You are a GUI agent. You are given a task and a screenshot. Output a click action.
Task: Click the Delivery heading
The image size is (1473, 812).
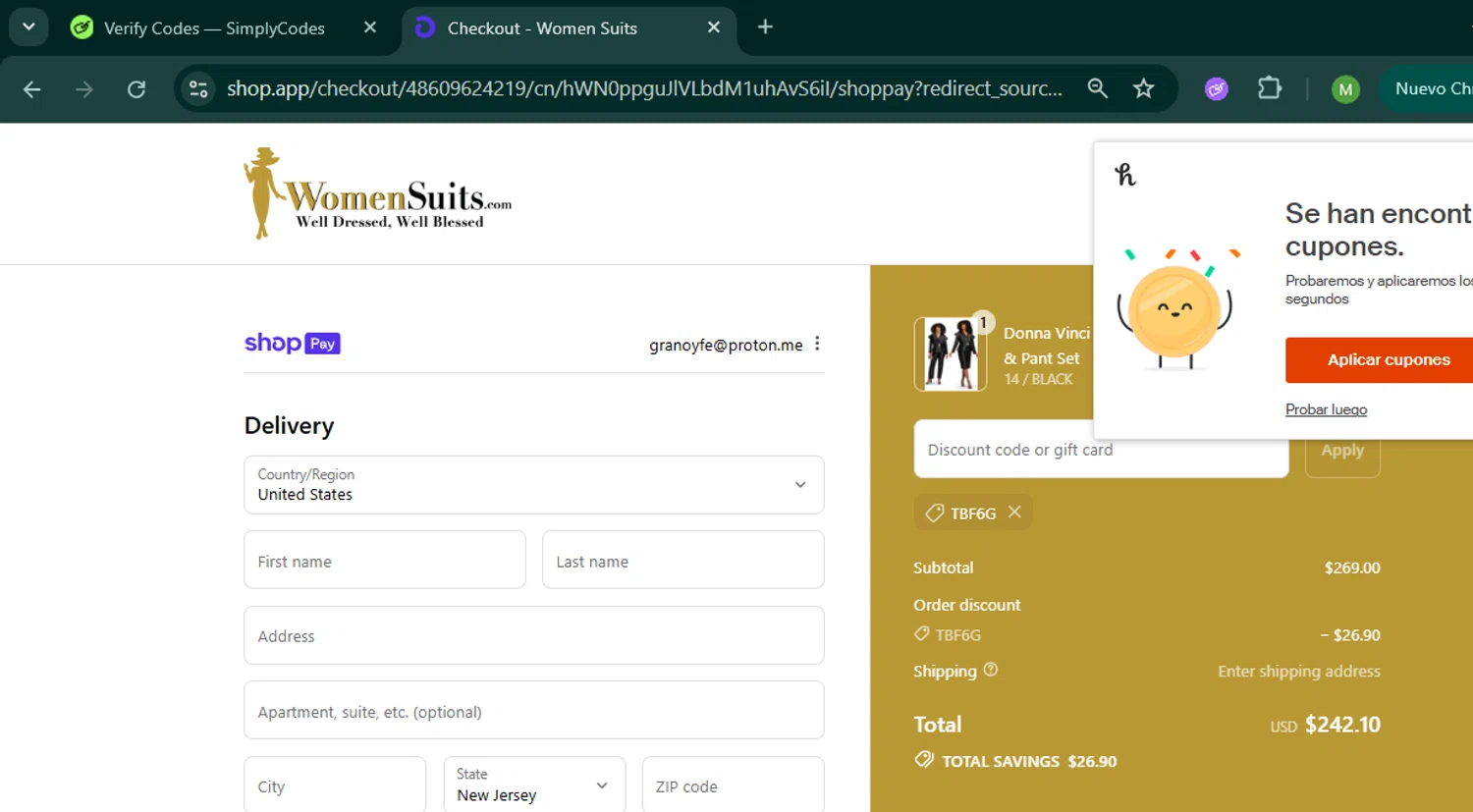[x=289, y=425]
